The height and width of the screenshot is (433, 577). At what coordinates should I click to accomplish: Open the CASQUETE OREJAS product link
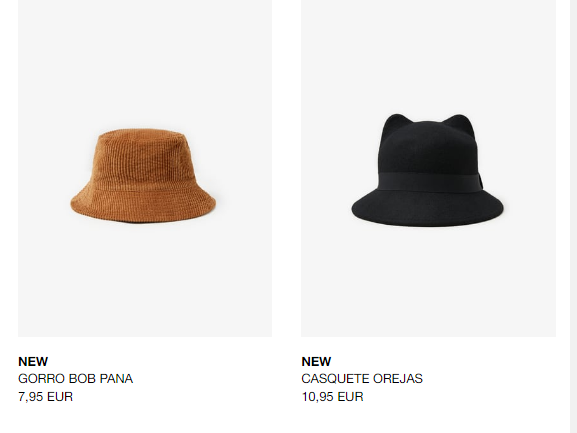pos(362,379)
